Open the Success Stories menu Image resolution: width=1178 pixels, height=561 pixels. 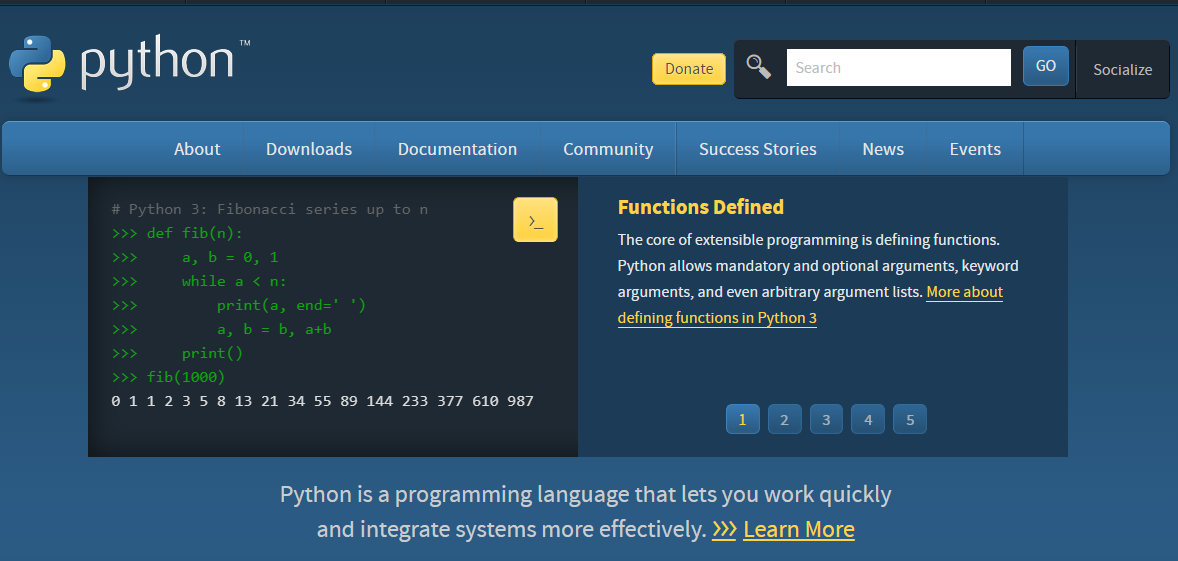click(x=757, y=149)
